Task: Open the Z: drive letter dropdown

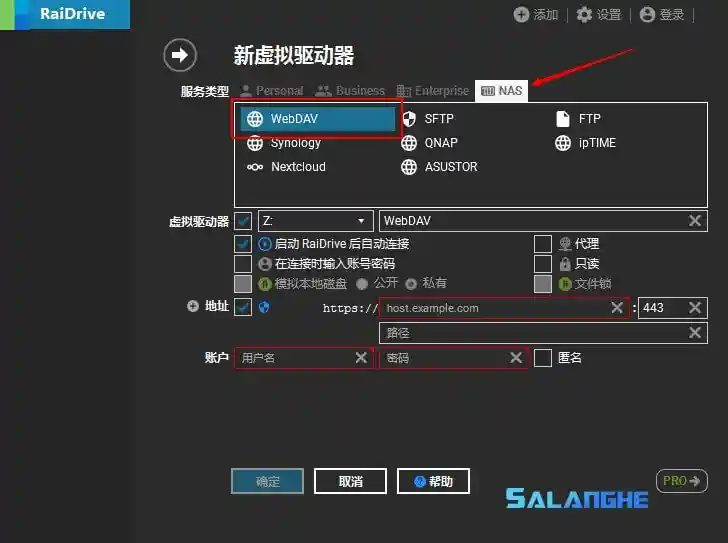Action: click(316, 221)
